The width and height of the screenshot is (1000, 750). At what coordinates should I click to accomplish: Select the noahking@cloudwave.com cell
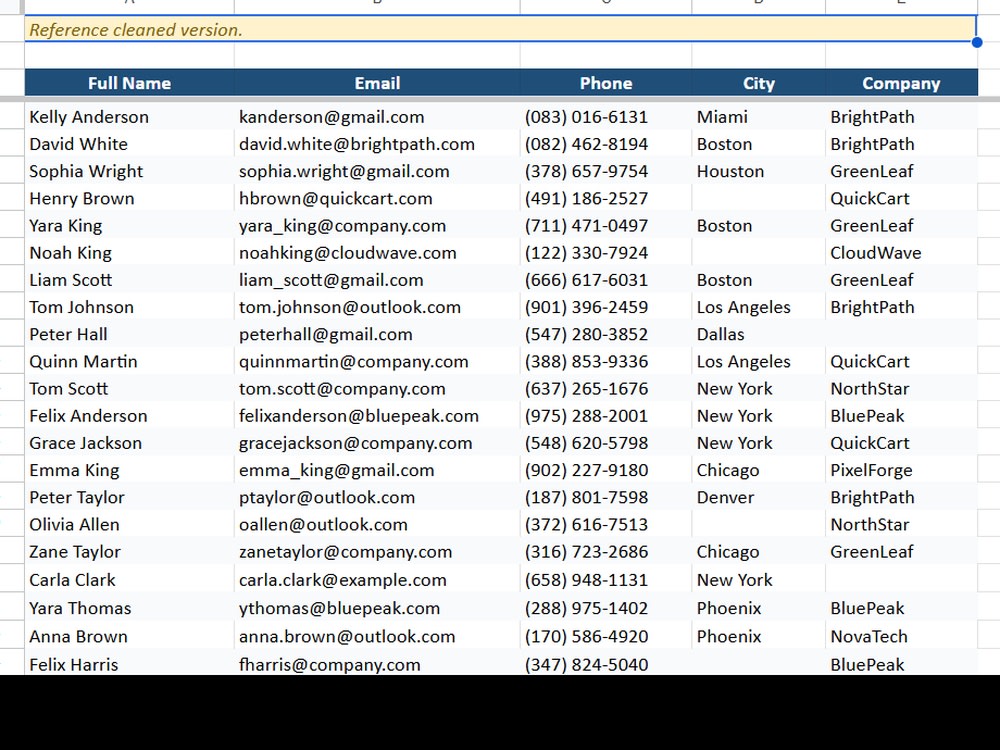377,253
